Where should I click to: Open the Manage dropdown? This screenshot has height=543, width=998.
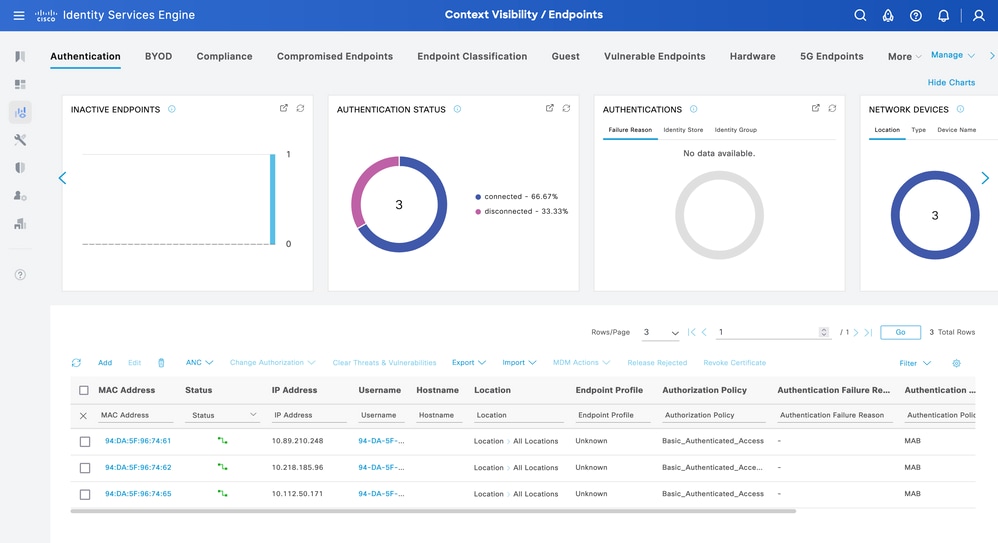(x=953, y=55)
